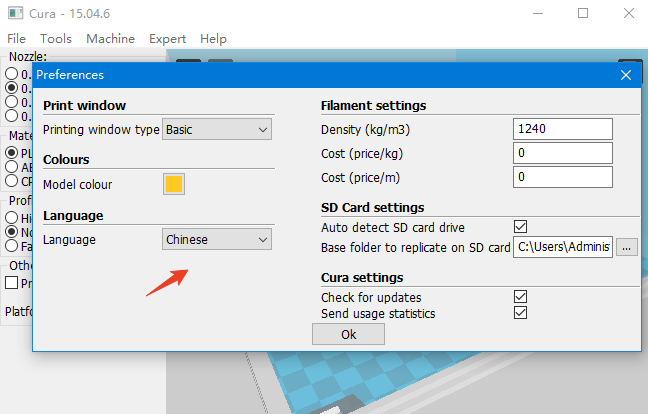Open the Expert menu
This screenshot has height=414, width=648.
point(168,39)
